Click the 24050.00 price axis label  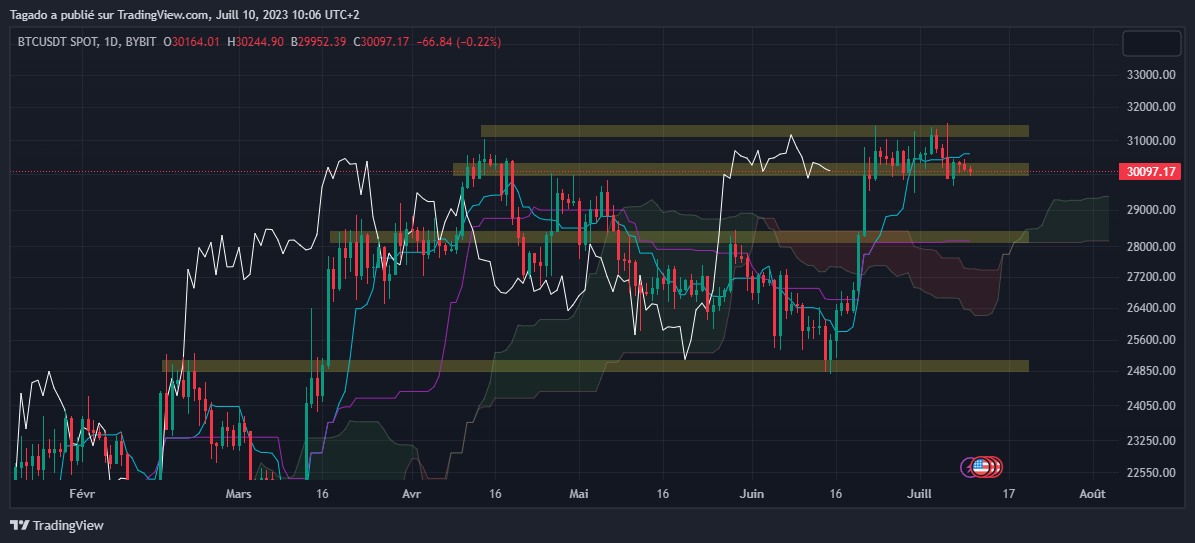(1151, 406)
